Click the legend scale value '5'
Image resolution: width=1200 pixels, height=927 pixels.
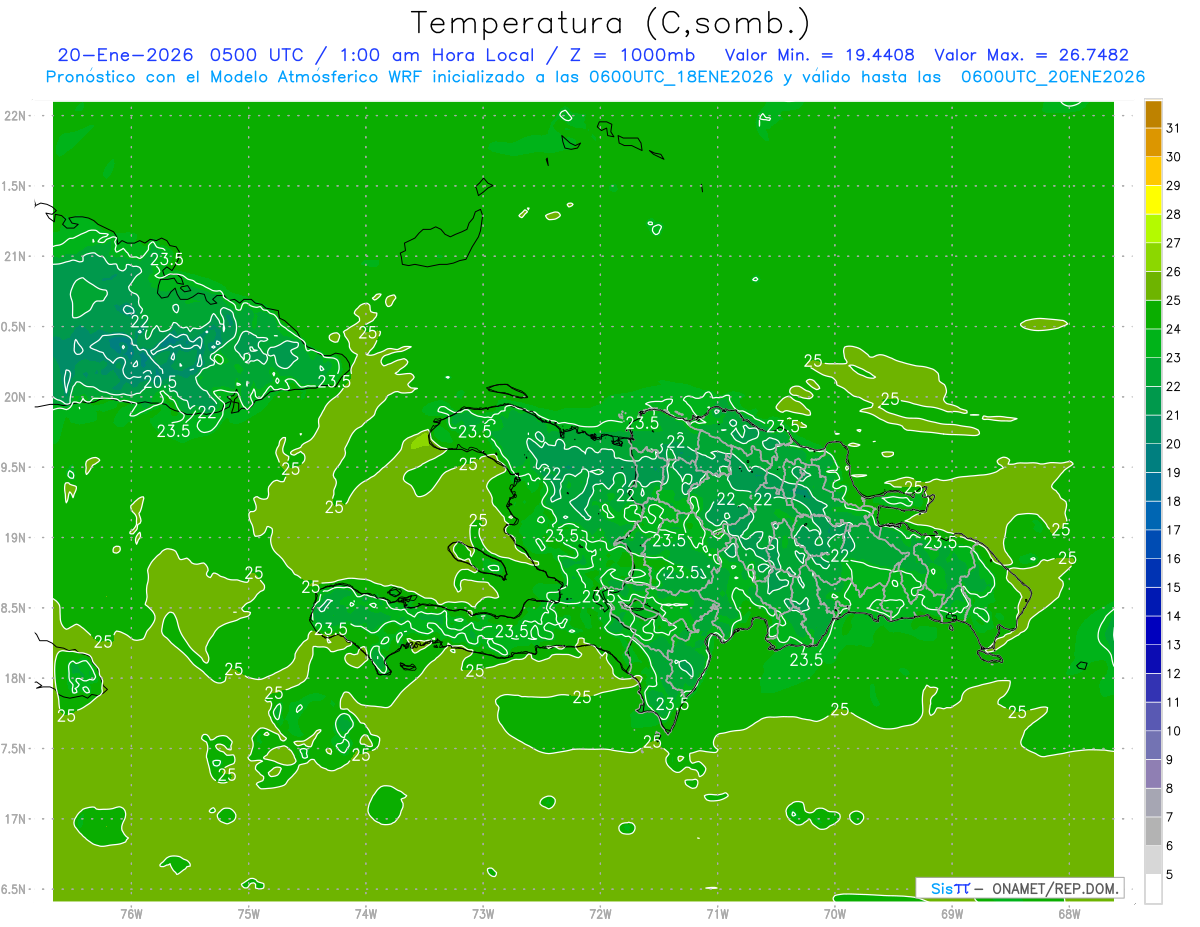[1170, 875]
